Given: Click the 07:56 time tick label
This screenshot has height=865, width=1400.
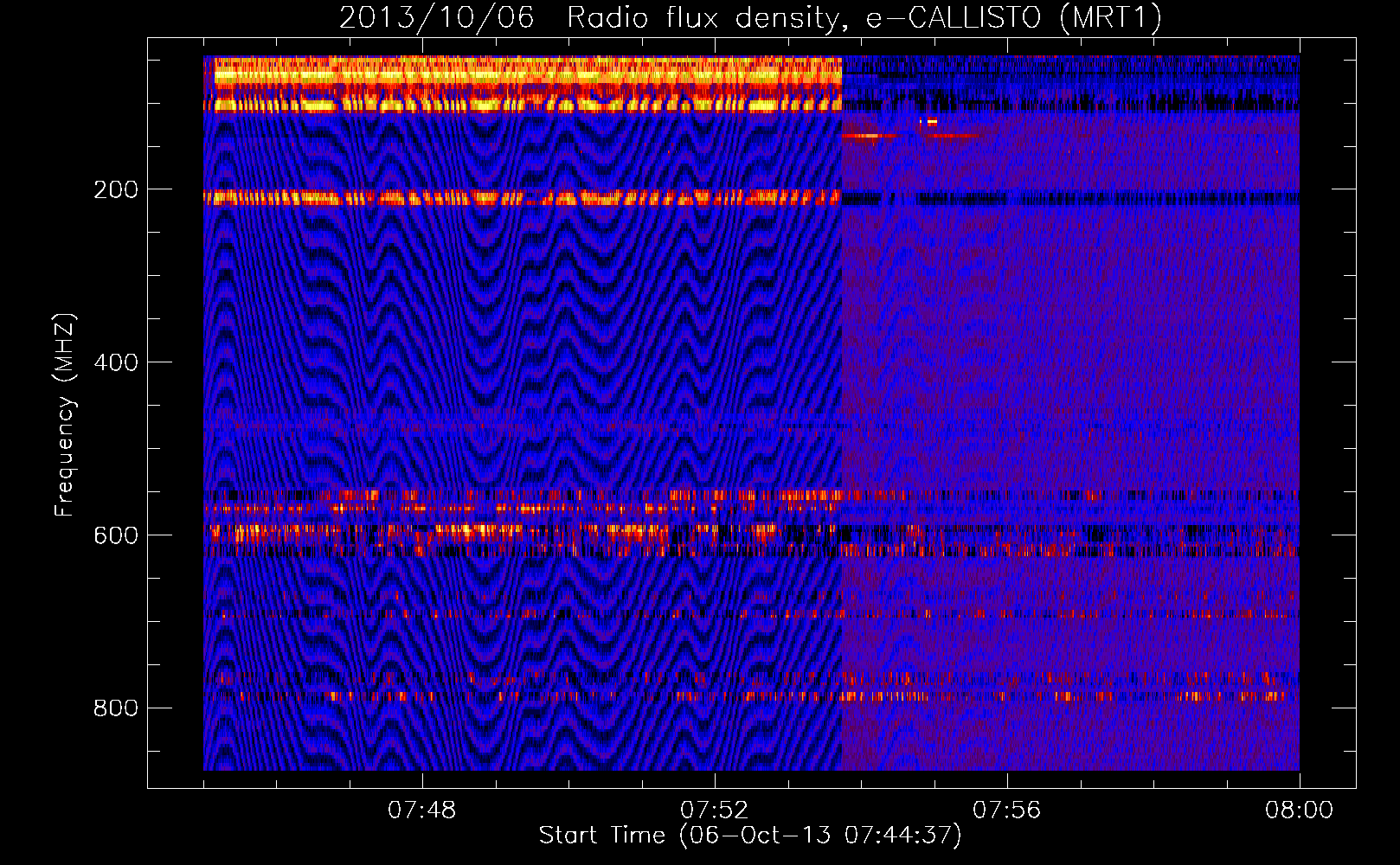Looking at the screenshot, I should [1006, 811].
